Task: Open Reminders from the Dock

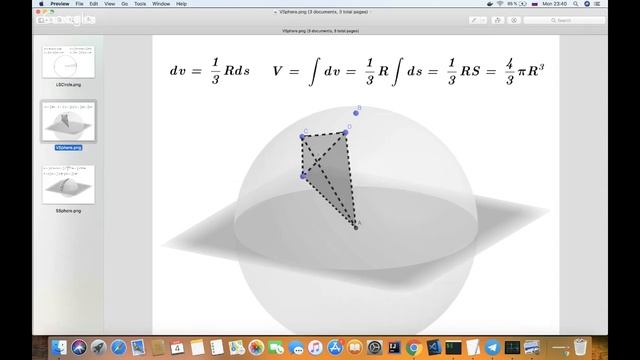Action: click(x=217, y=348)
